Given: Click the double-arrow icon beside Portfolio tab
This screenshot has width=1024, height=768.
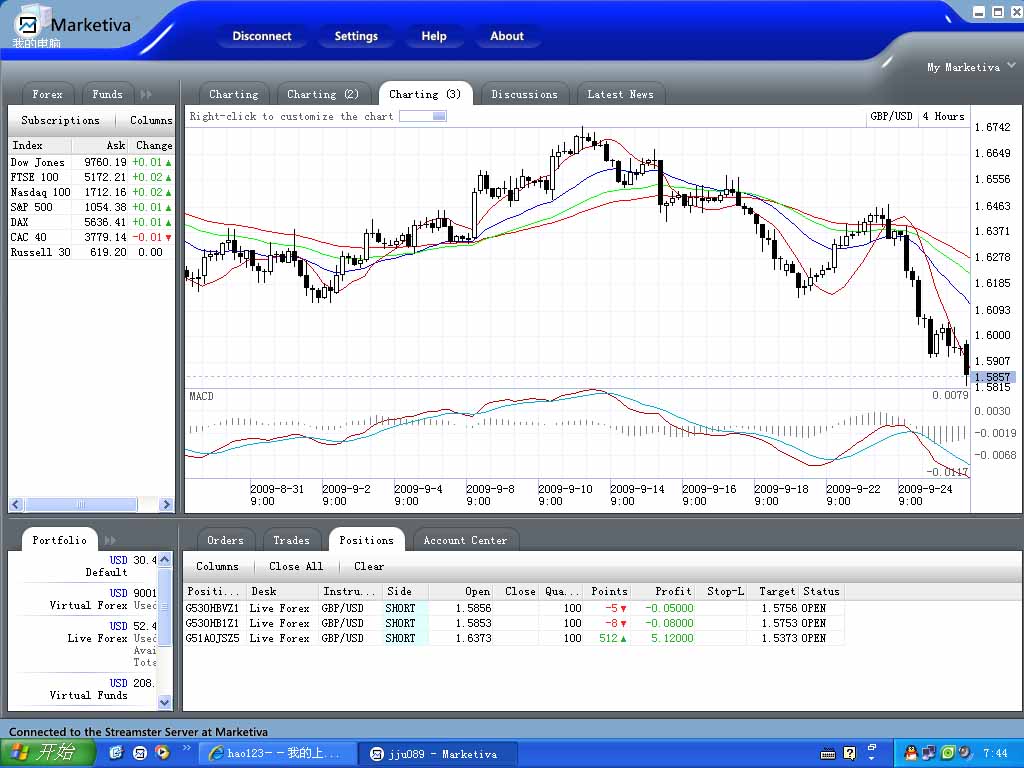Looking at the screenshot, I should point(110,540).
